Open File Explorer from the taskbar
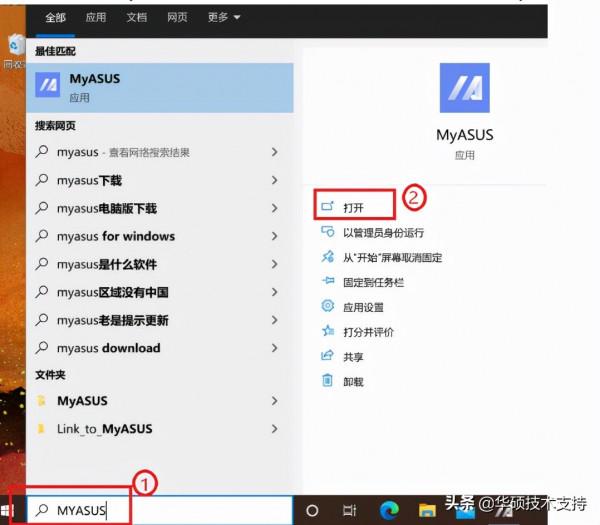Screen dimensions: 600x525 point(427,510)
